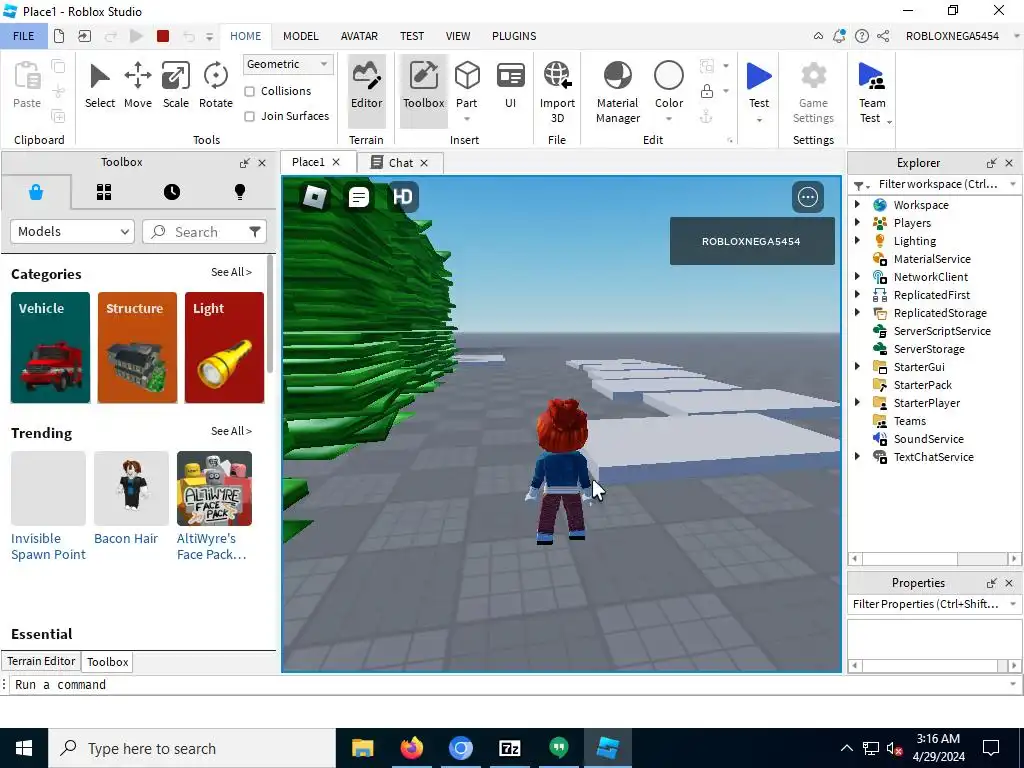Stop the running test (red square)
This screenshot has width=1024, height=768.
pos(163,36)
